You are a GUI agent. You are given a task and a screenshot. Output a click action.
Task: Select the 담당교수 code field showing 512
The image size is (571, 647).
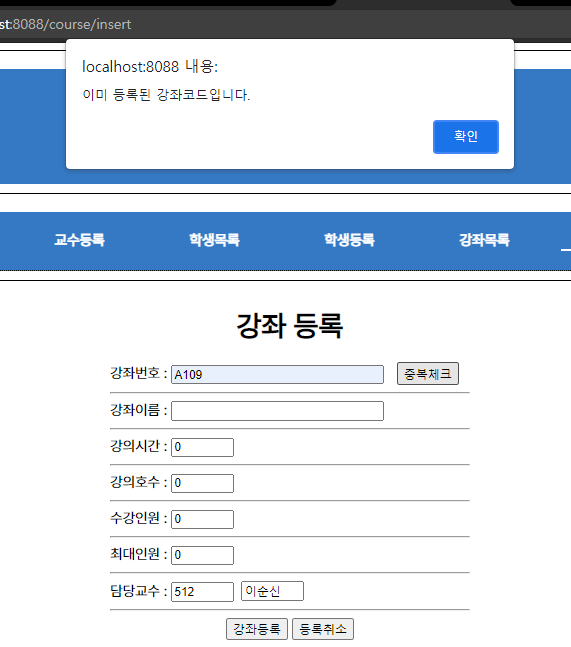coord(202,592)
